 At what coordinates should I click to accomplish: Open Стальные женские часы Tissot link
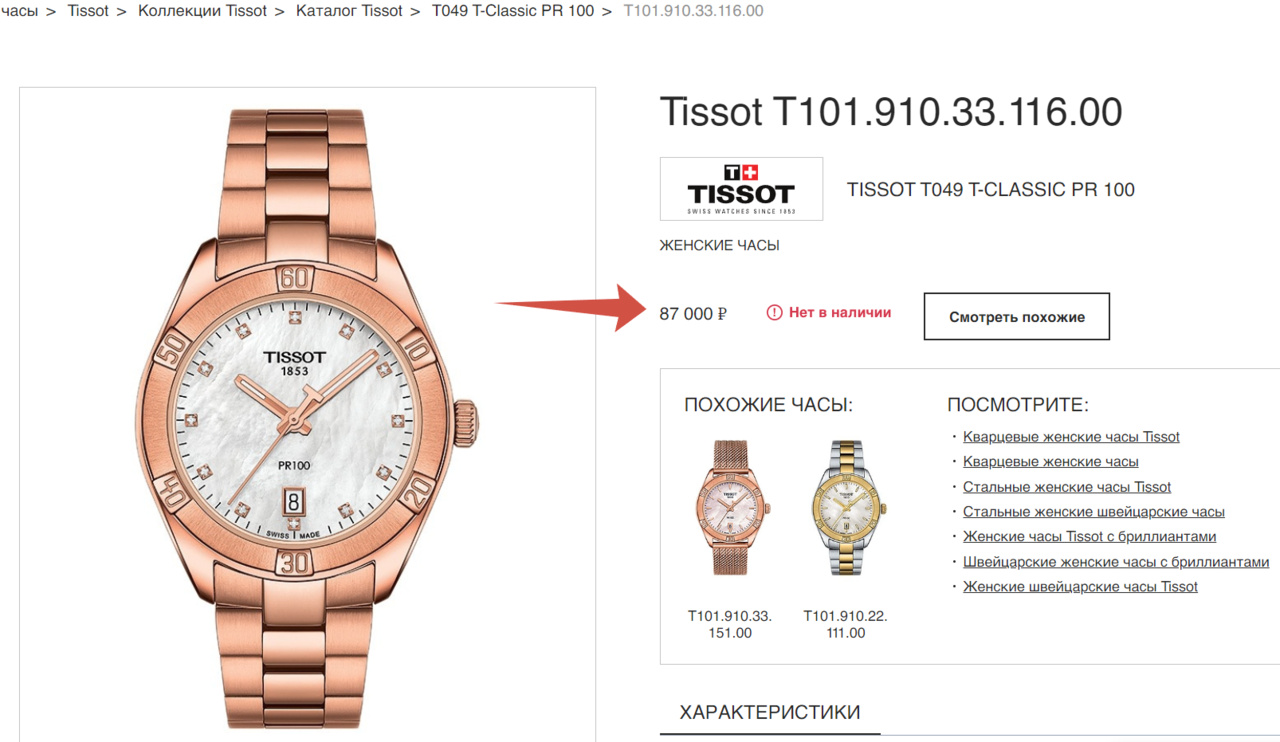click(1067, 487)
